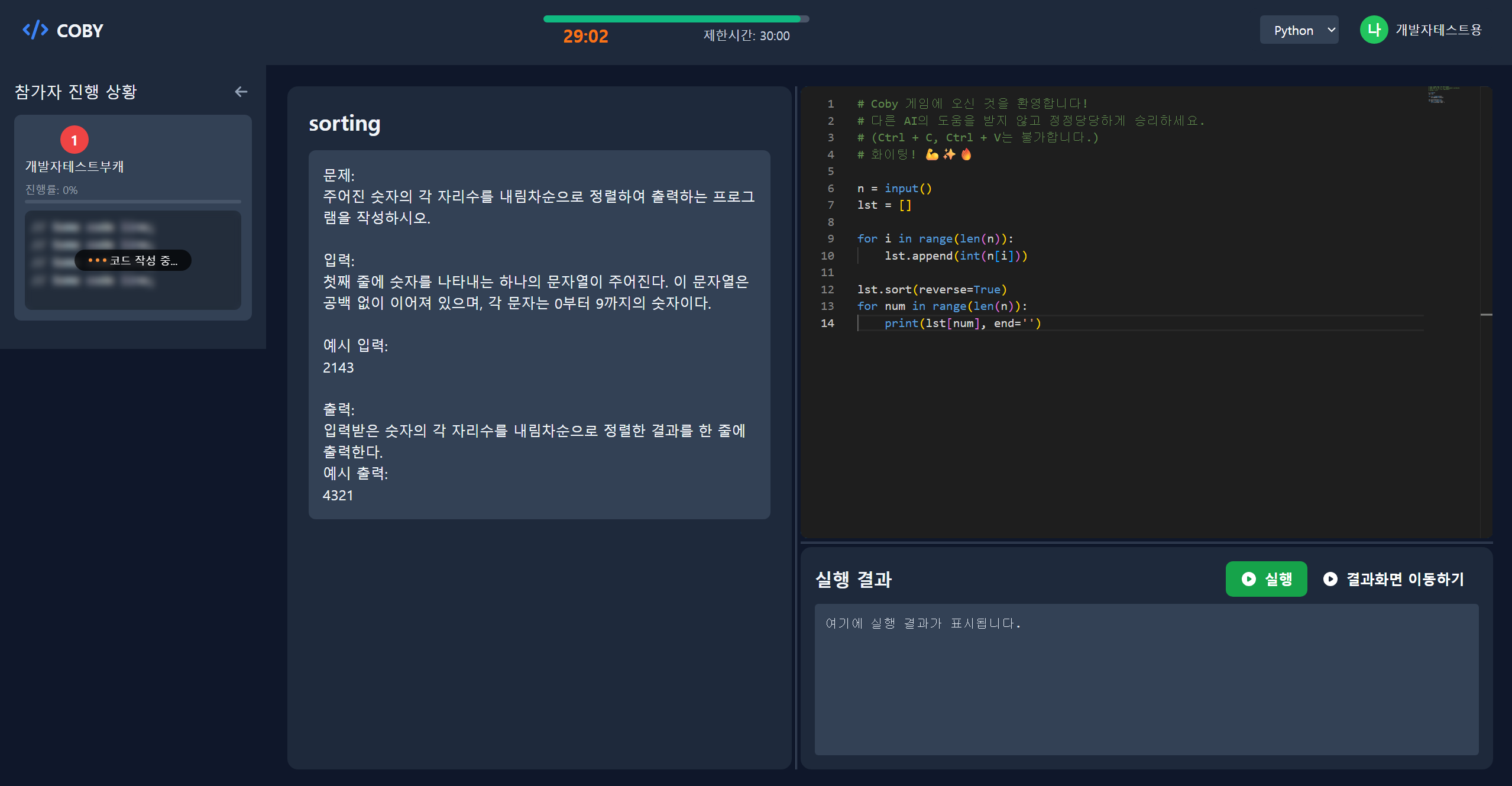The height and width of the screenshot is (786, 1512).
Task: Open the Python language dropdown
Action: (x=1299, y=30)
